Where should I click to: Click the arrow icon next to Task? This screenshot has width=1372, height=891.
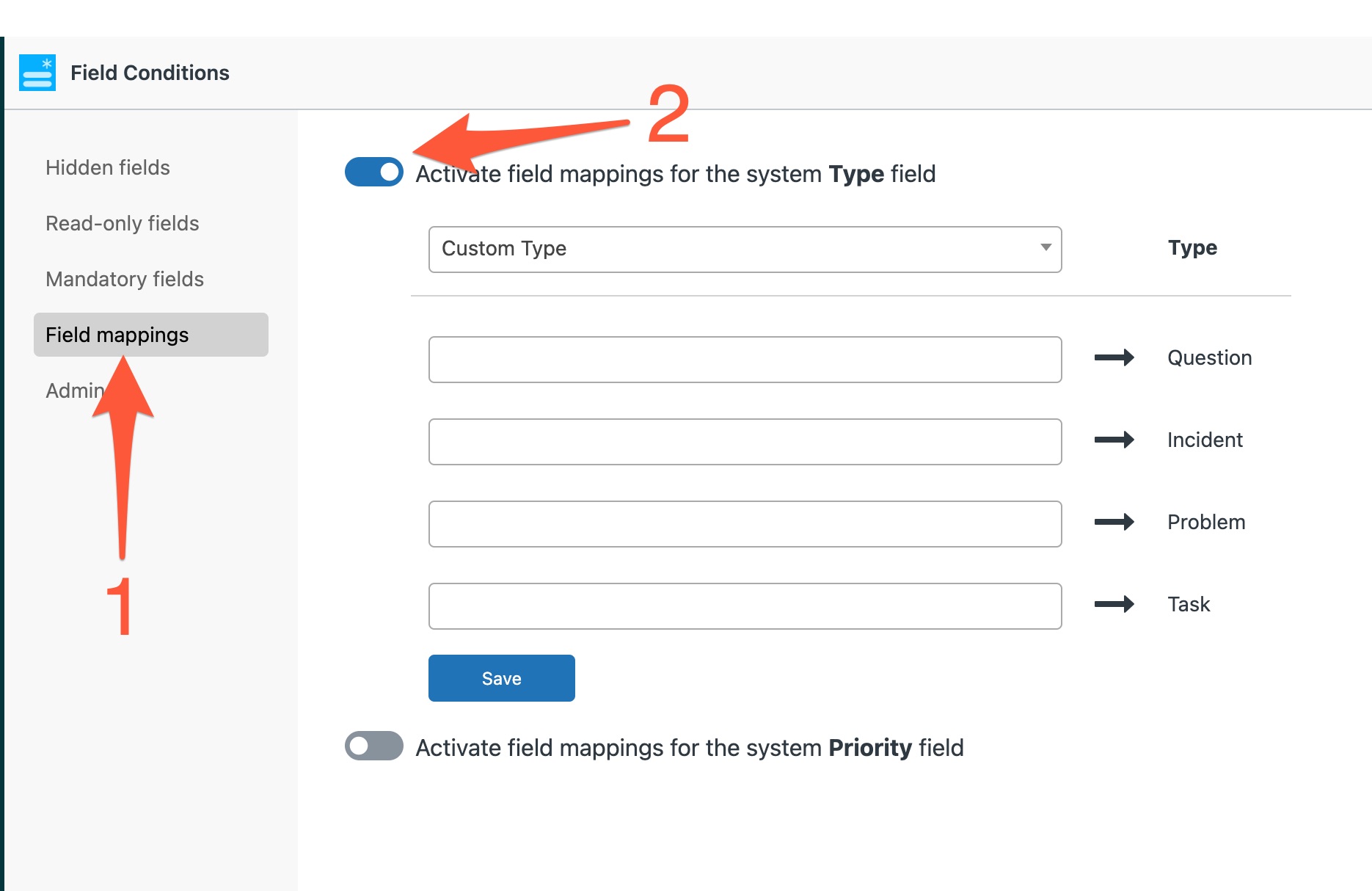(x=1114, y=605)
